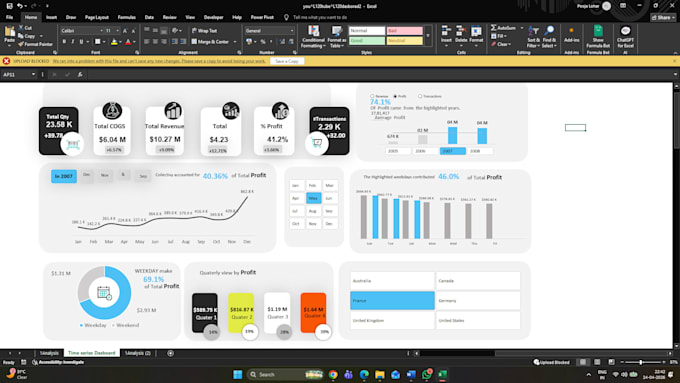Click Show Formula Bot icon
Screen dimensions: 680x383
[598, 31]
